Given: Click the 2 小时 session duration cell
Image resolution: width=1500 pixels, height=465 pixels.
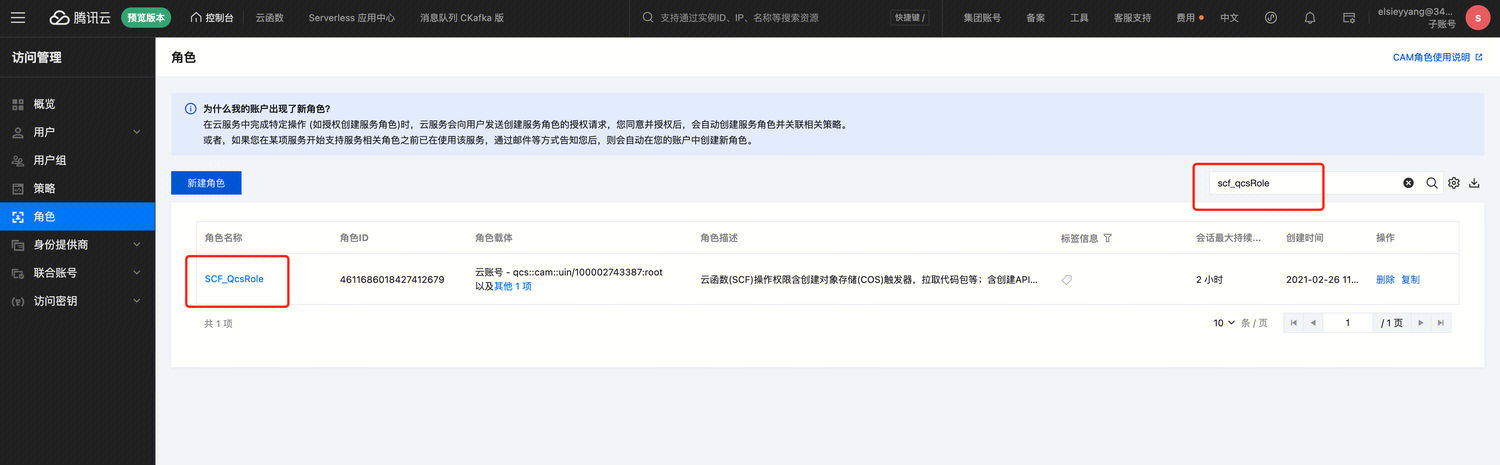Looking at the screenshot, I should click(x=1209, y=280).
